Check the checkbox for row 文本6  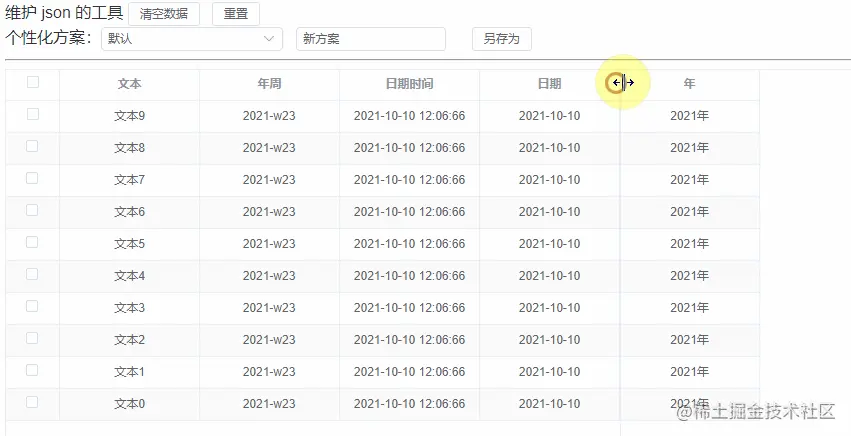pyautogui.click(x=33, y=210)
